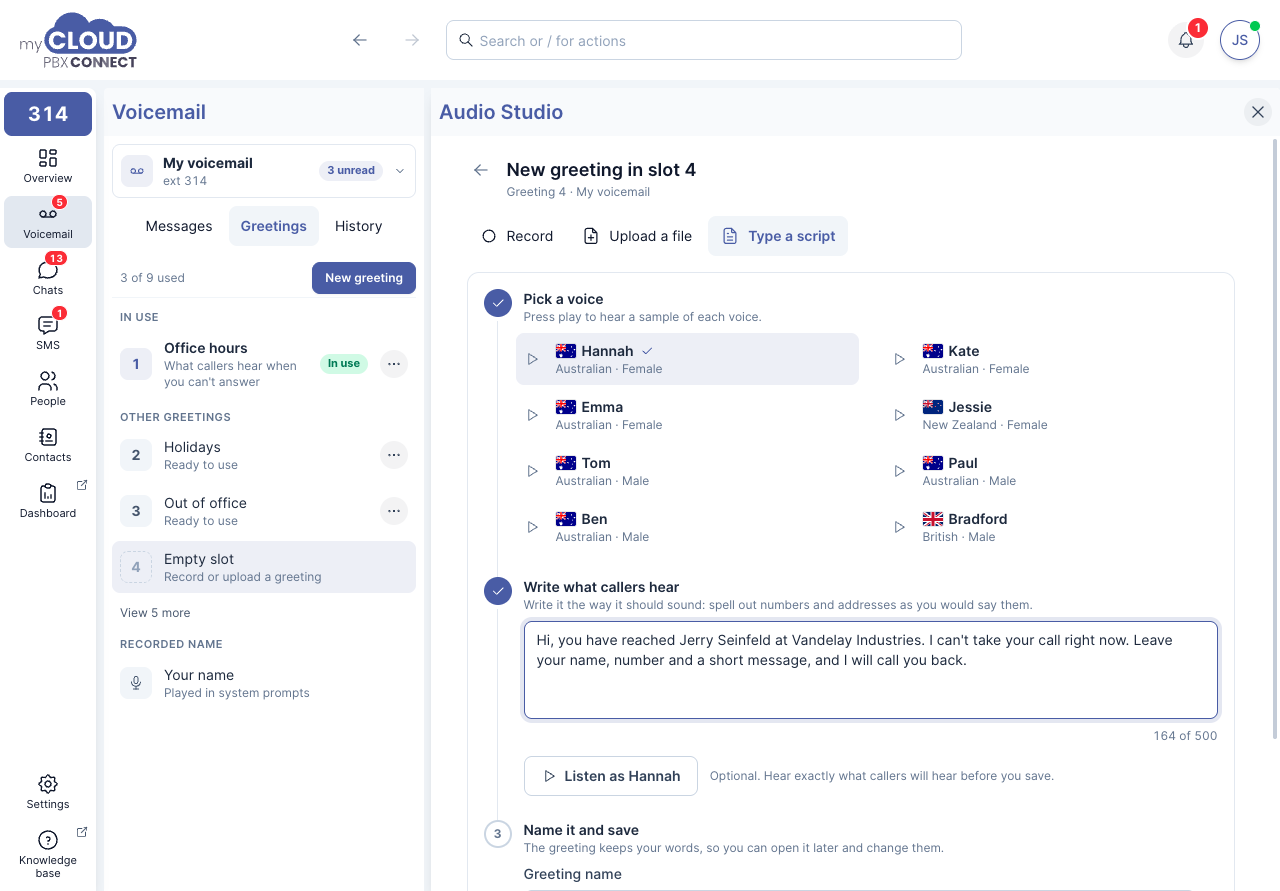This screenshot has width=1280, height=891.
Task: Play the Paul voice sample
Action: [900, 471]
